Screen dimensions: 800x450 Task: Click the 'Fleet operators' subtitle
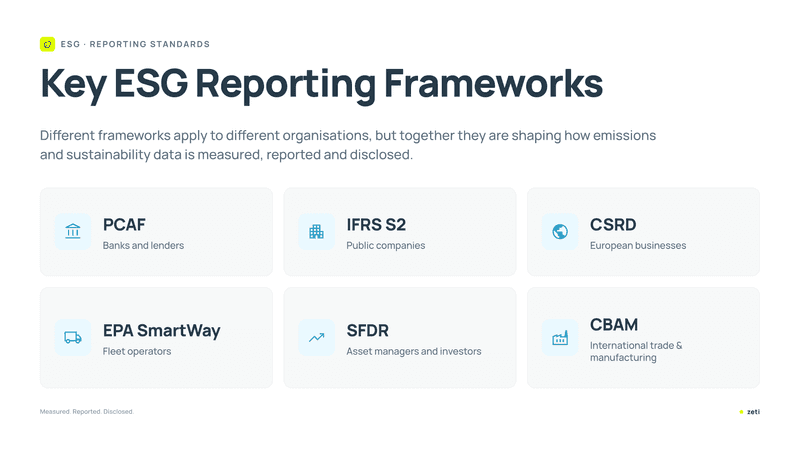pos(137,352)
